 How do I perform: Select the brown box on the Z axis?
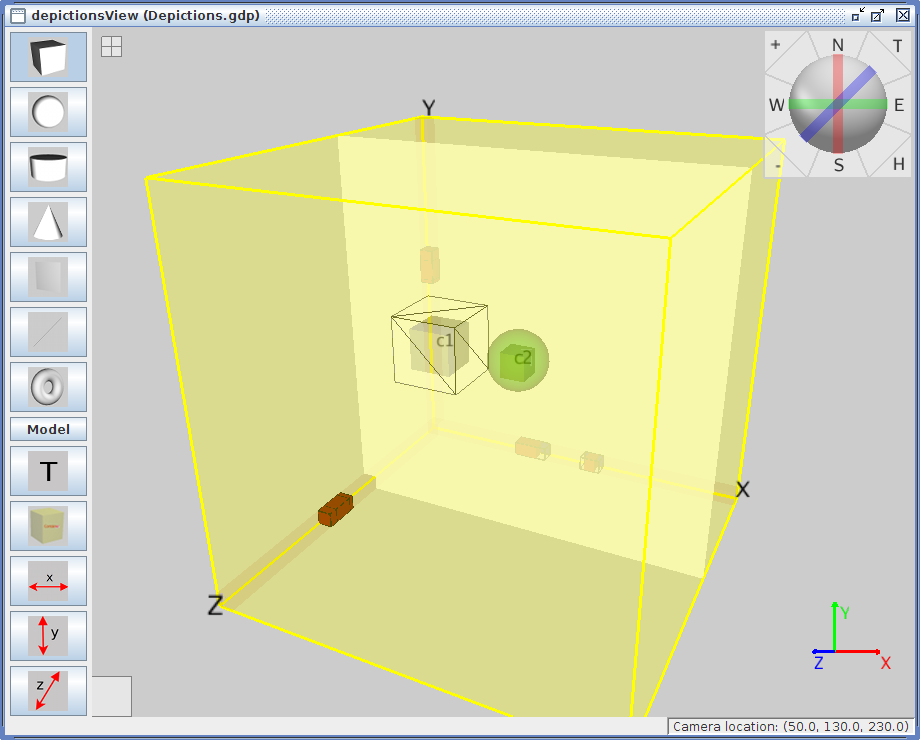pyautogui.click(x=336, y=510)
